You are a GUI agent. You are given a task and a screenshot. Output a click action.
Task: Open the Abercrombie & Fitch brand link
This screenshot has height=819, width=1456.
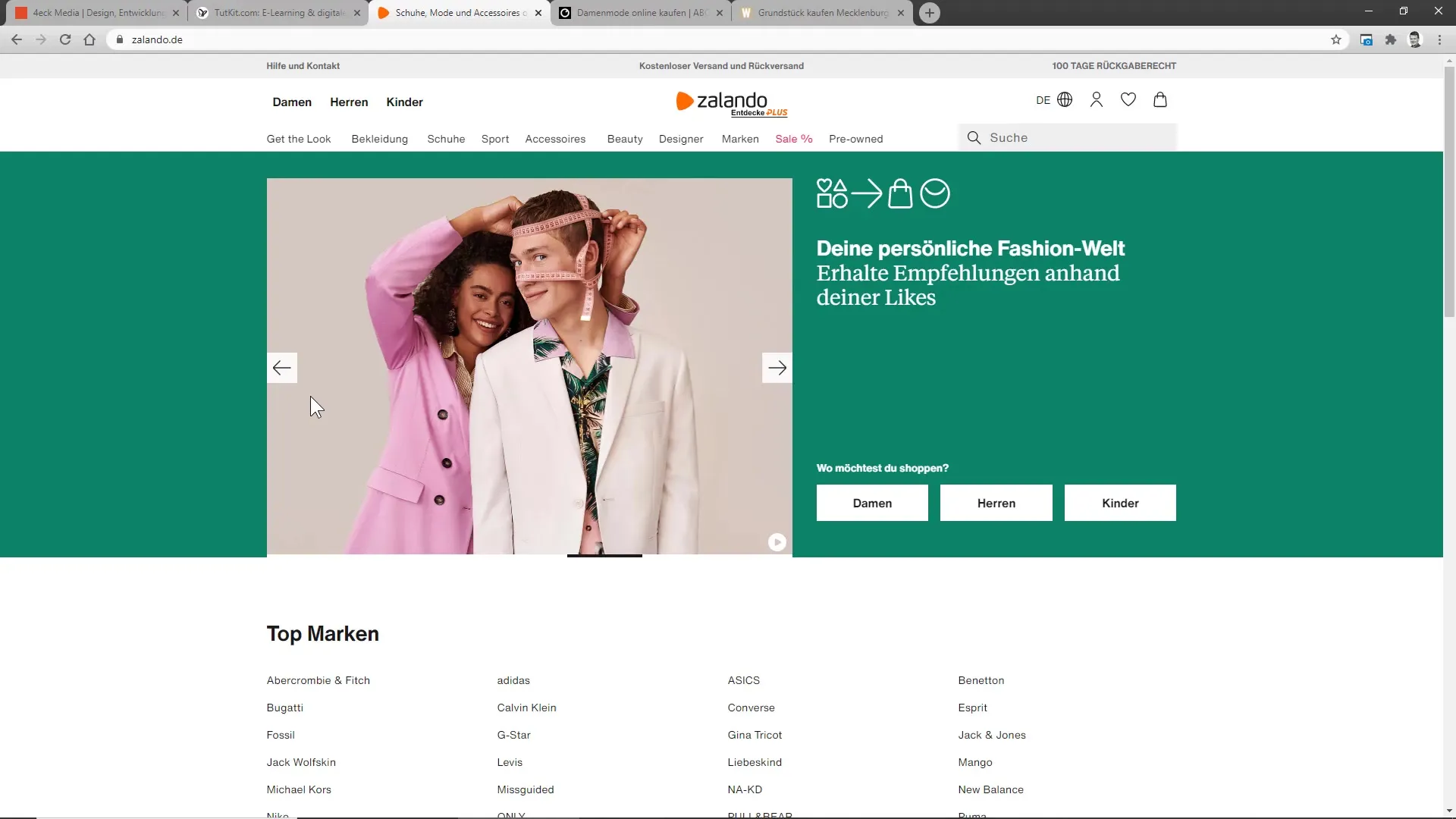click(318, 680)
